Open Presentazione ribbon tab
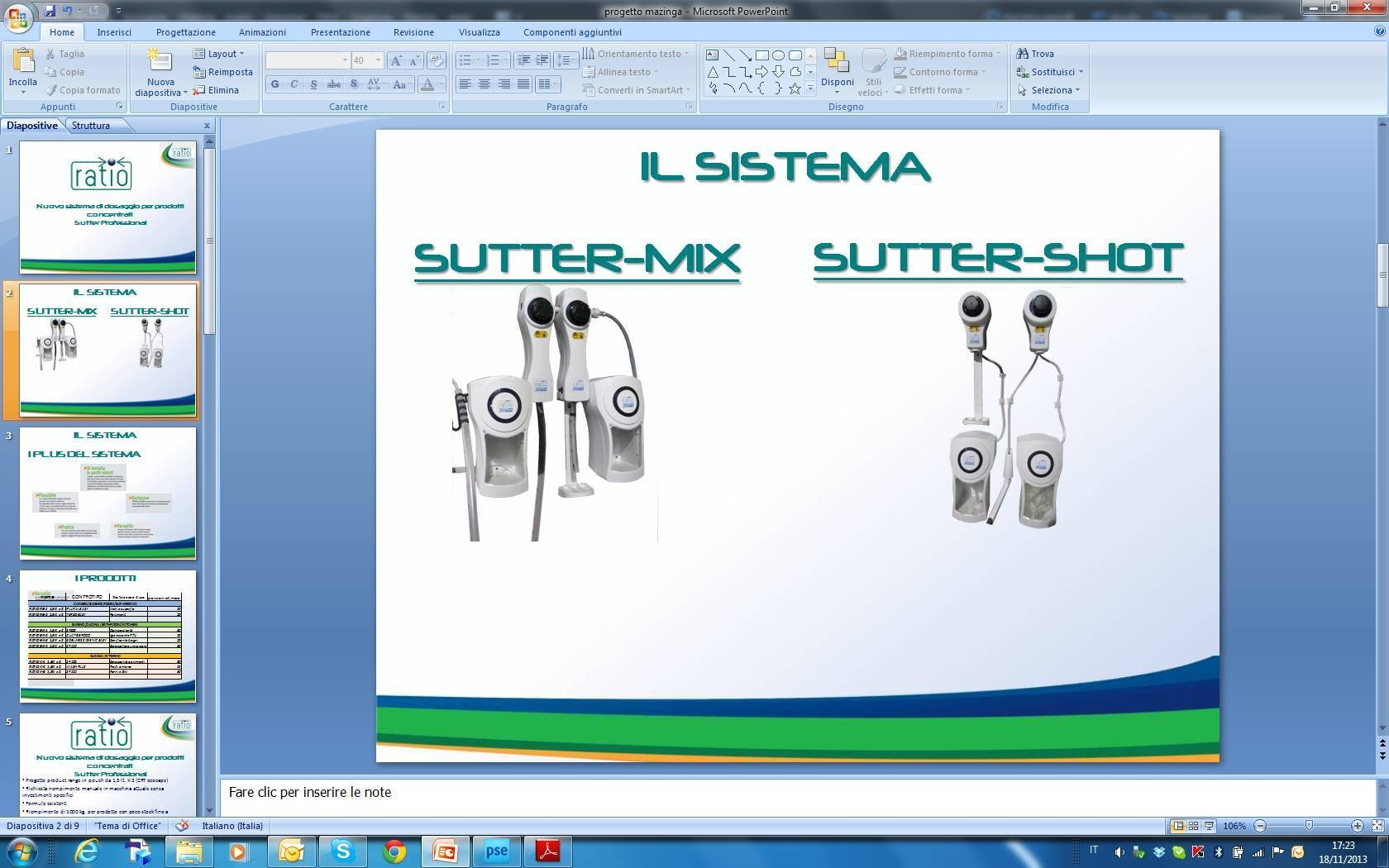 pos(341,32)
